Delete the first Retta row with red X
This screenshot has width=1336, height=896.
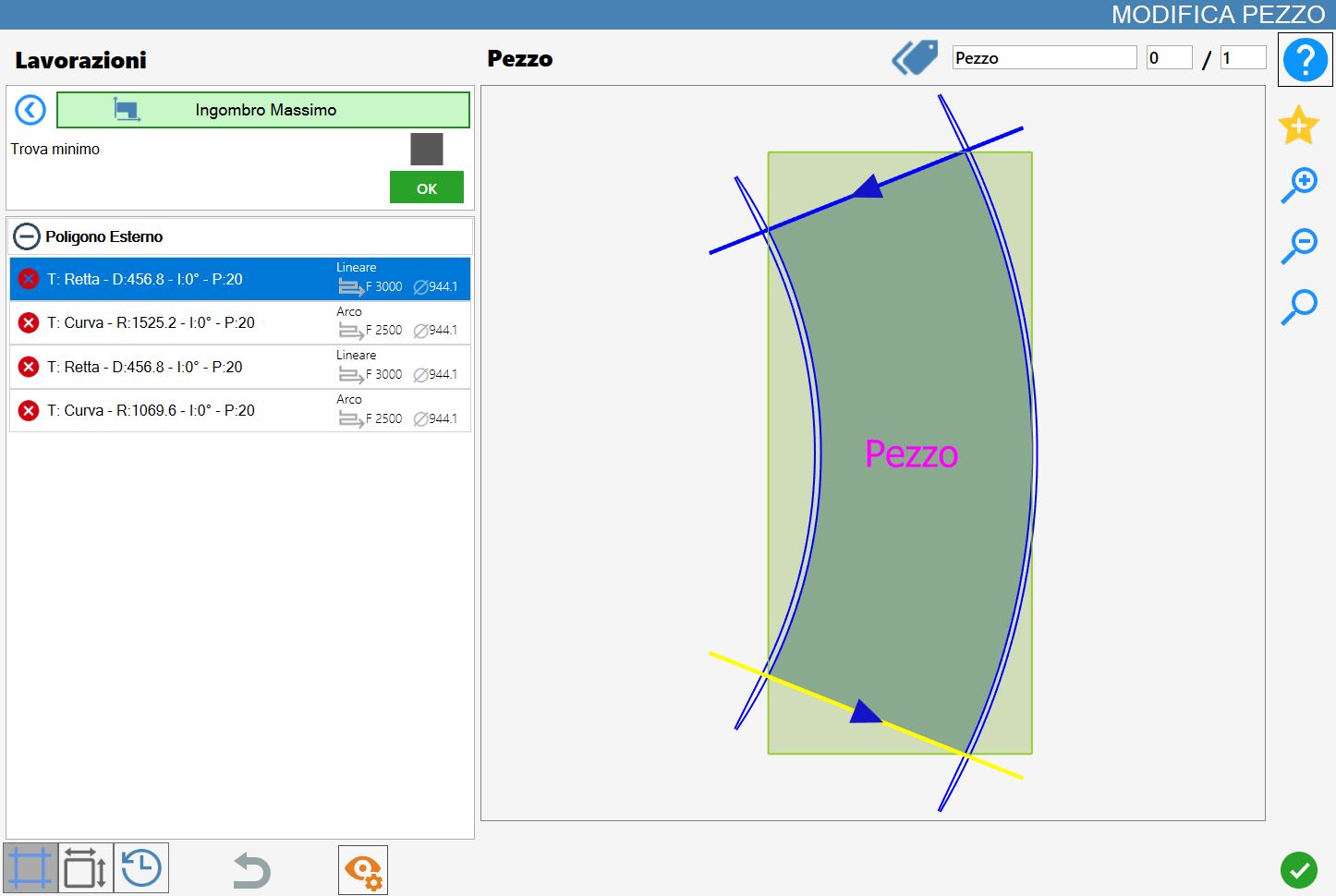click(29, 278)
